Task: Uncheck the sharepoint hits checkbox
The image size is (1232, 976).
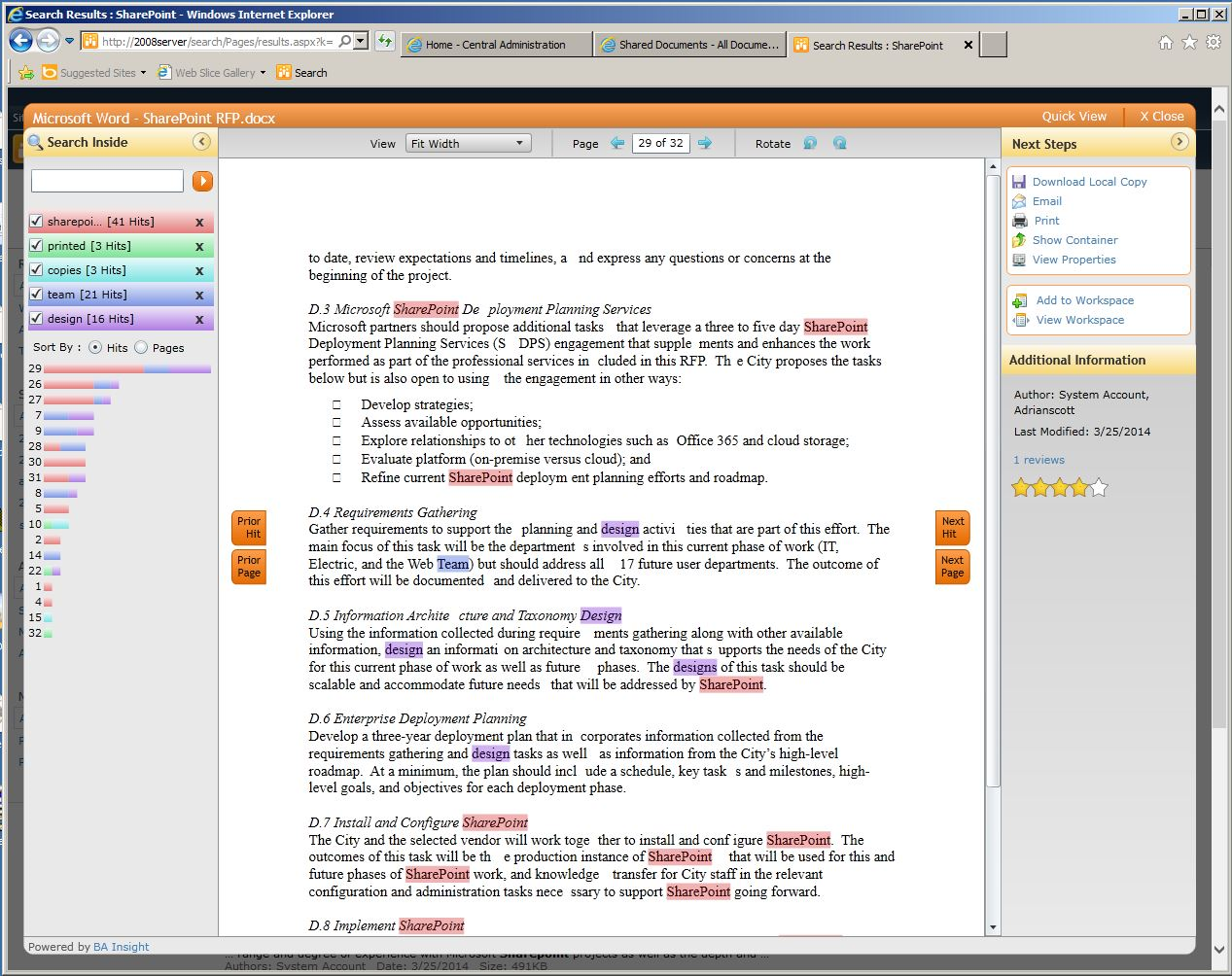Action: [36, 222]
